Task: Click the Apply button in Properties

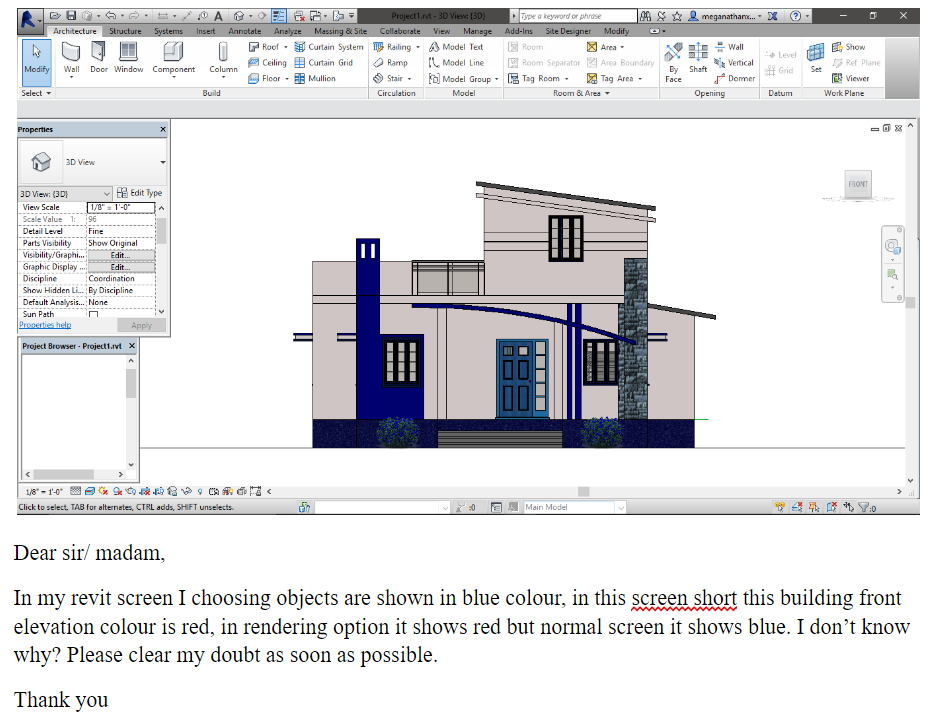Action: click(141, 326)
